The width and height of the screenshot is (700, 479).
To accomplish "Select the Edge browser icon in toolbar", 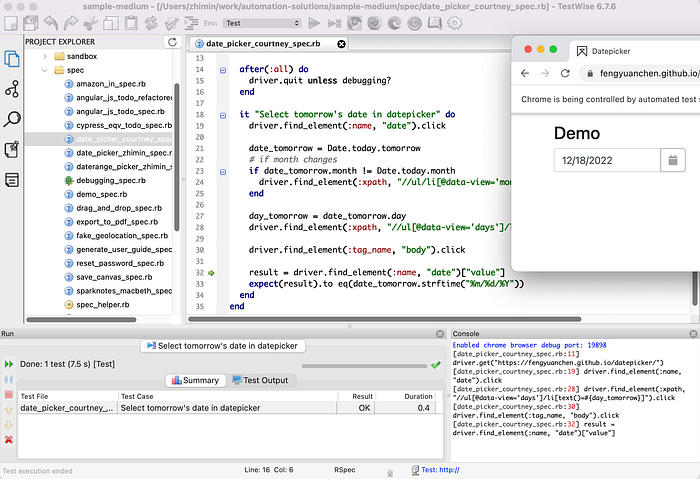I will [x=394, y=23].
